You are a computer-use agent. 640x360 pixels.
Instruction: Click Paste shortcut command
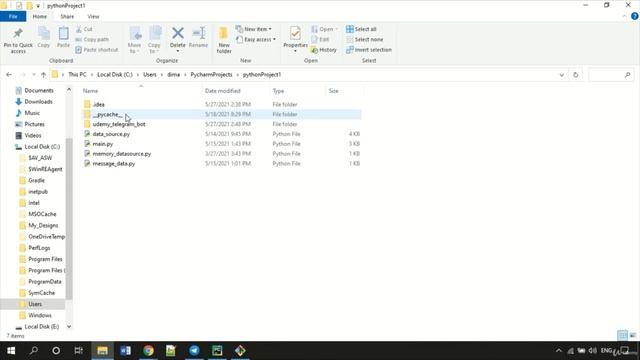click(x=97, y=50)
